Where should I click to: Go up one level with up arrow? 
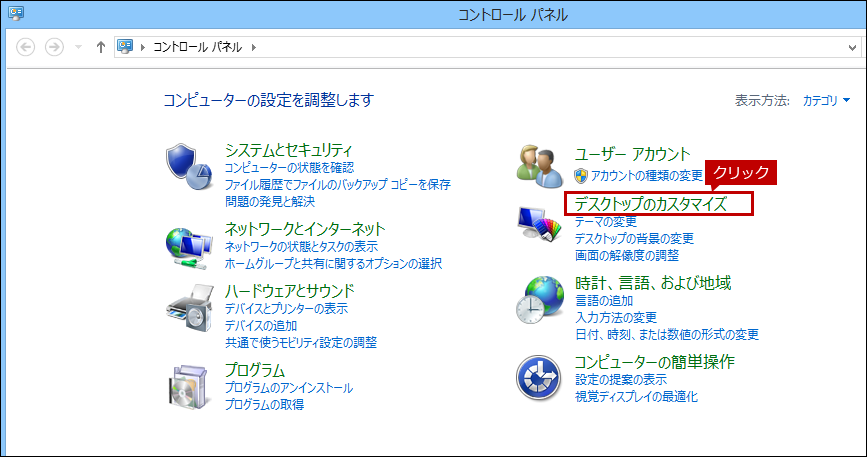(100, 48)
